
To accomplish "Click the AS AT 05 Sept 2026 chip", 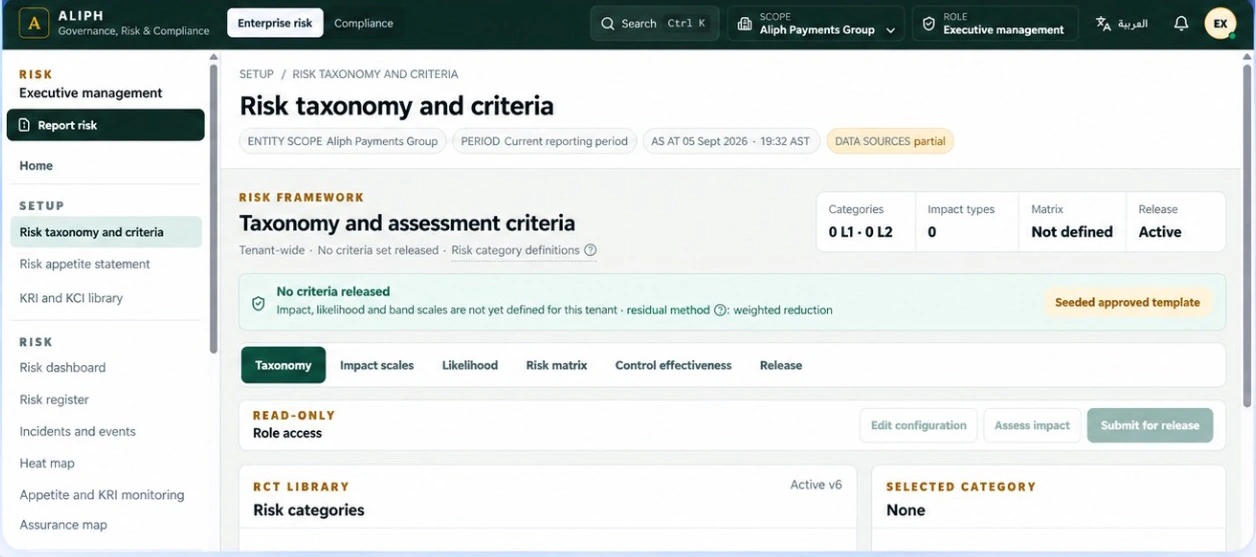I will [731, 141].
